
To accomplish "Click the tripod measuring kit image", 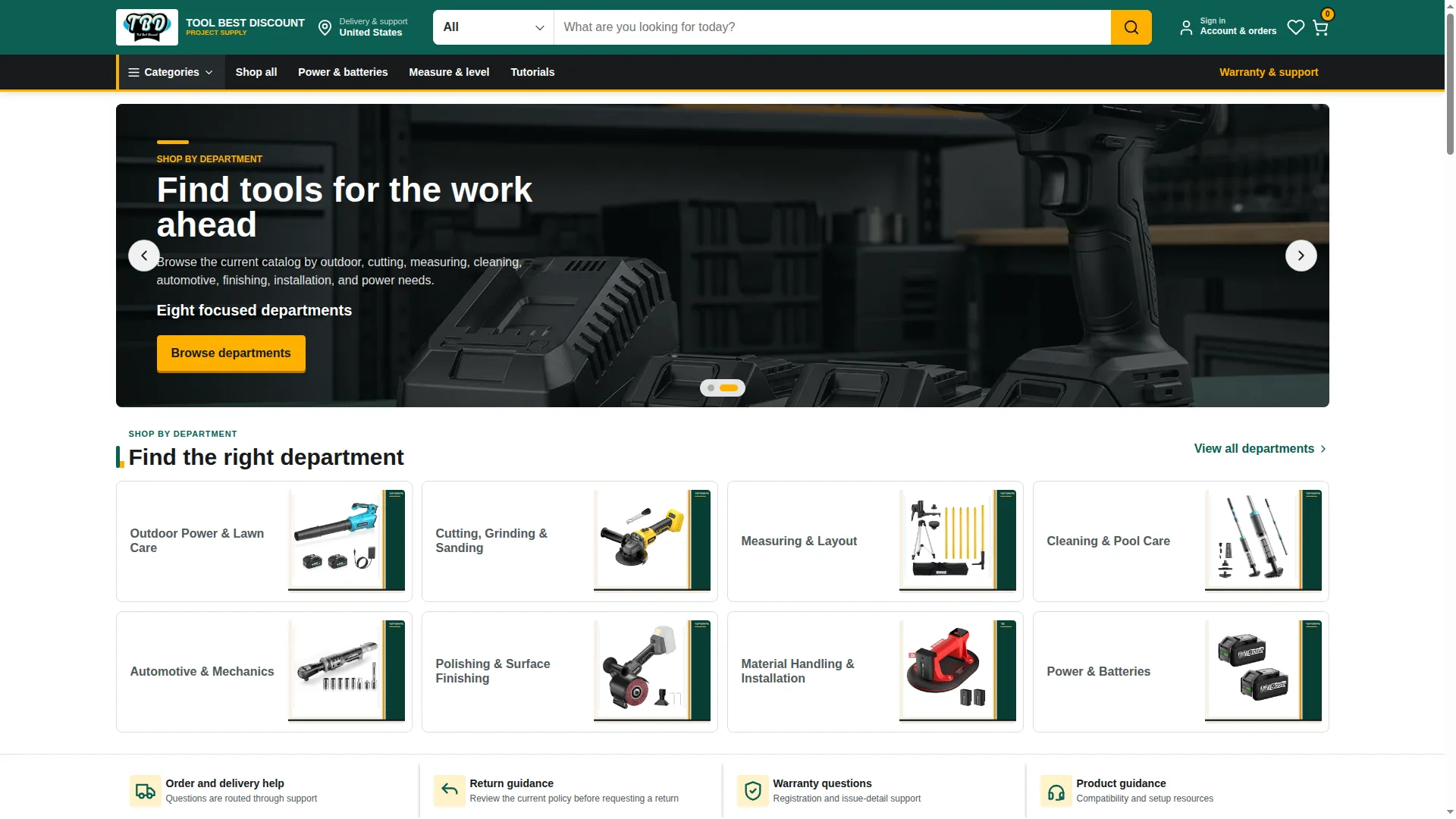I will [958, 540].
